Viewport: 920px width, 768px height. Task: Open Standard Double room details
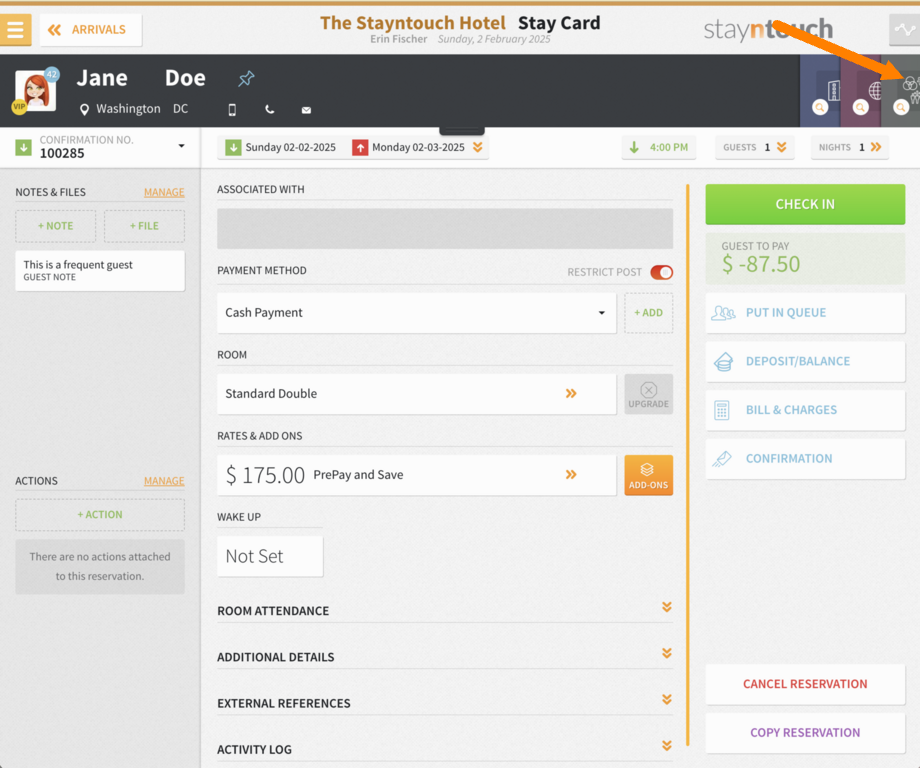(x=417, y=394)
